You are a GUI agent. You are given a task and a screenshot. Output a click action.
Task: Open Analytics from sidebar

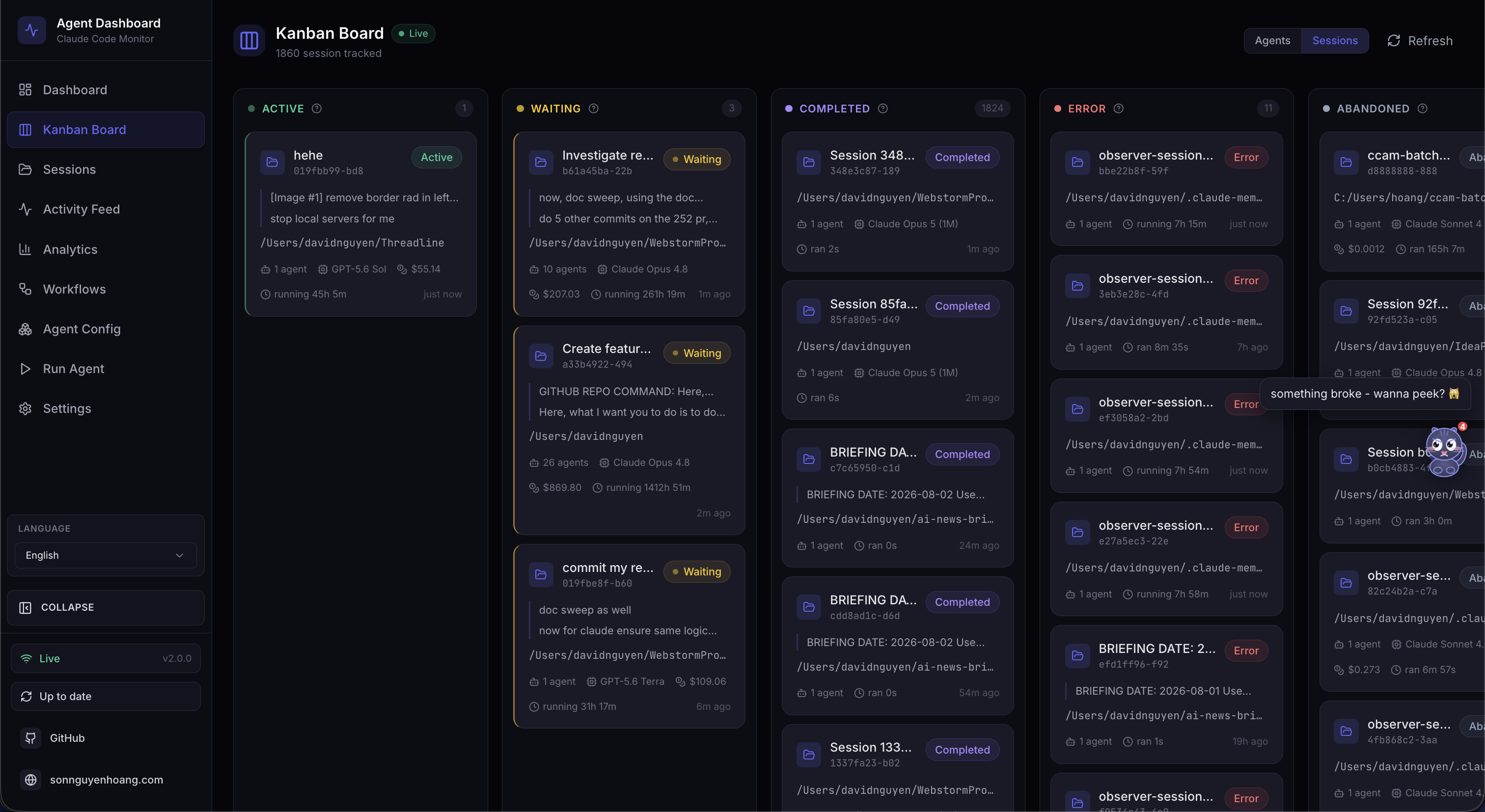click(x=106, y=249)
